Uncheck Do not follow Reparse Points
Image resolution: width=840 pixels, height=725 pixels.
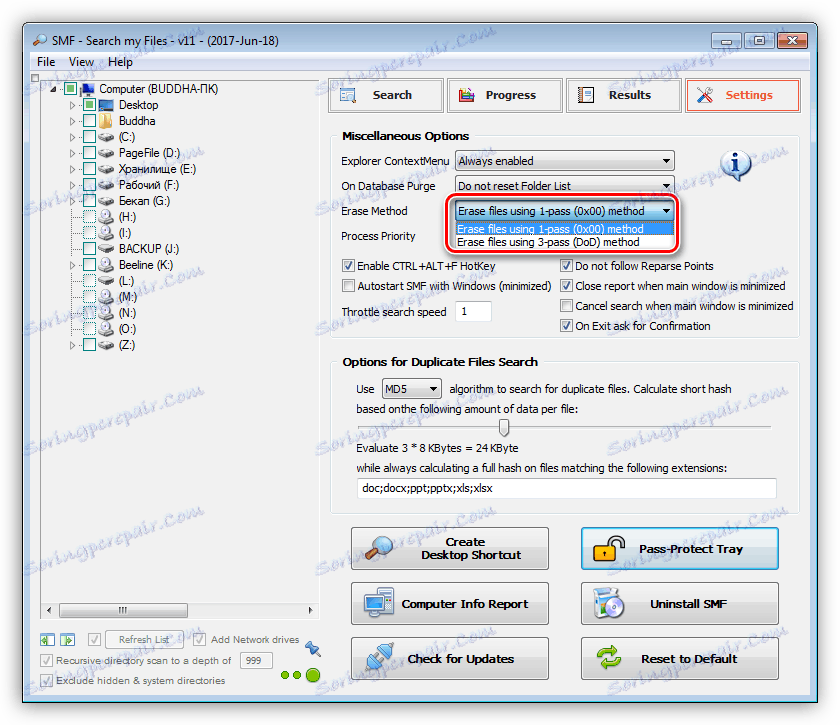(566, 266)
